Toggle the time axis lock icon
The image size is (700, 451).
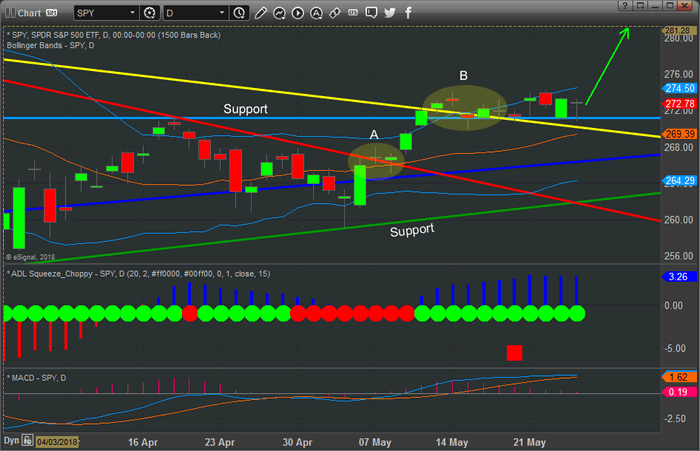coord(28,441)
